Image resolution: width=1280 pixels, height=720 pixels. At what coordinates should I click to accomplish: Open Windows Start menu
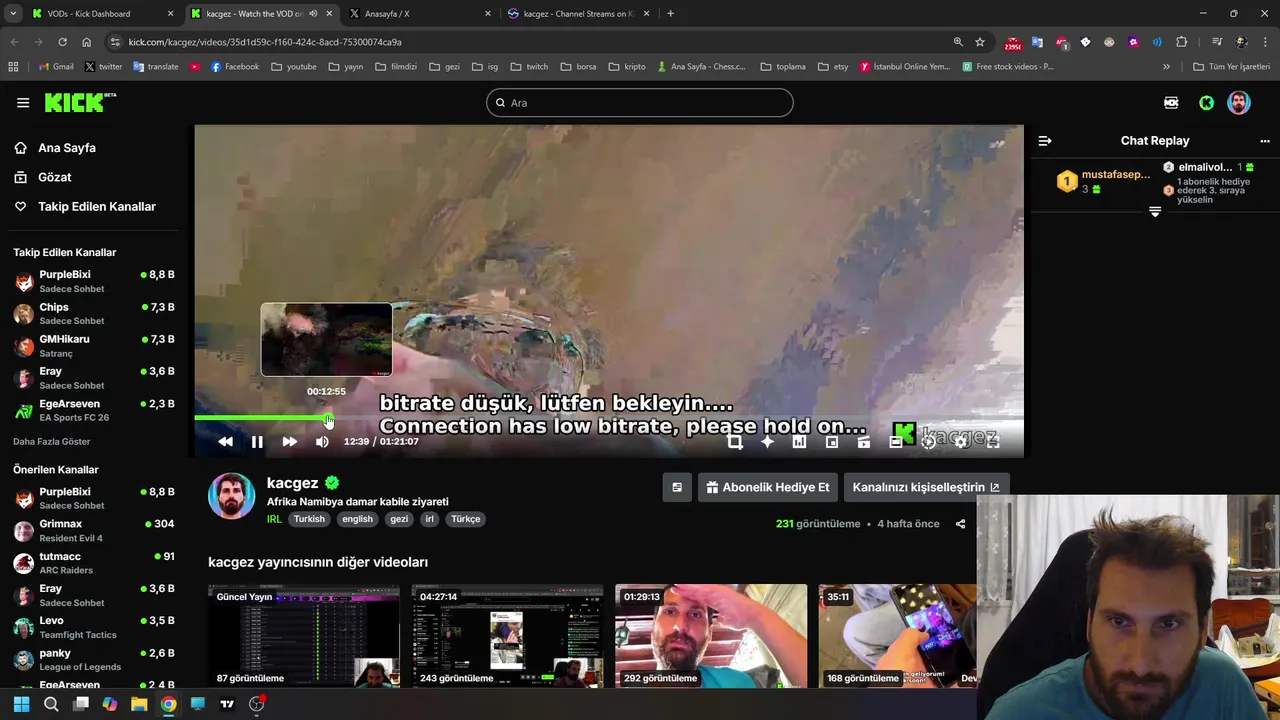coord(21,704)
